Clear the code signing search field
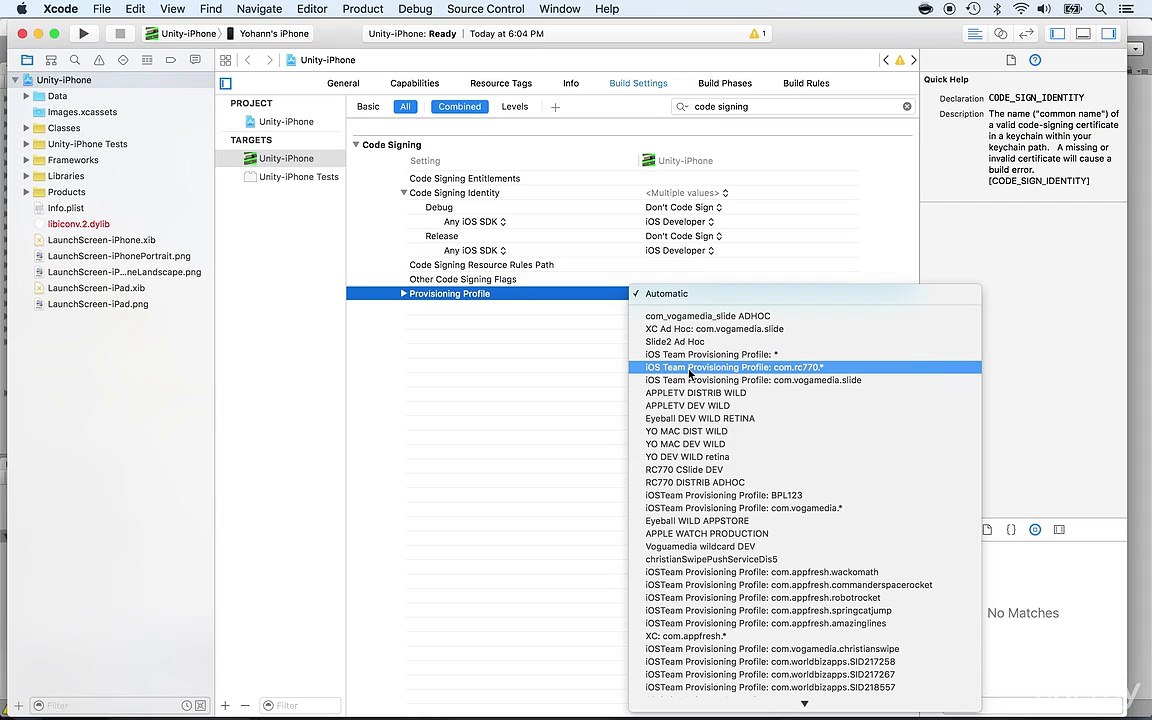 point(907,107)
